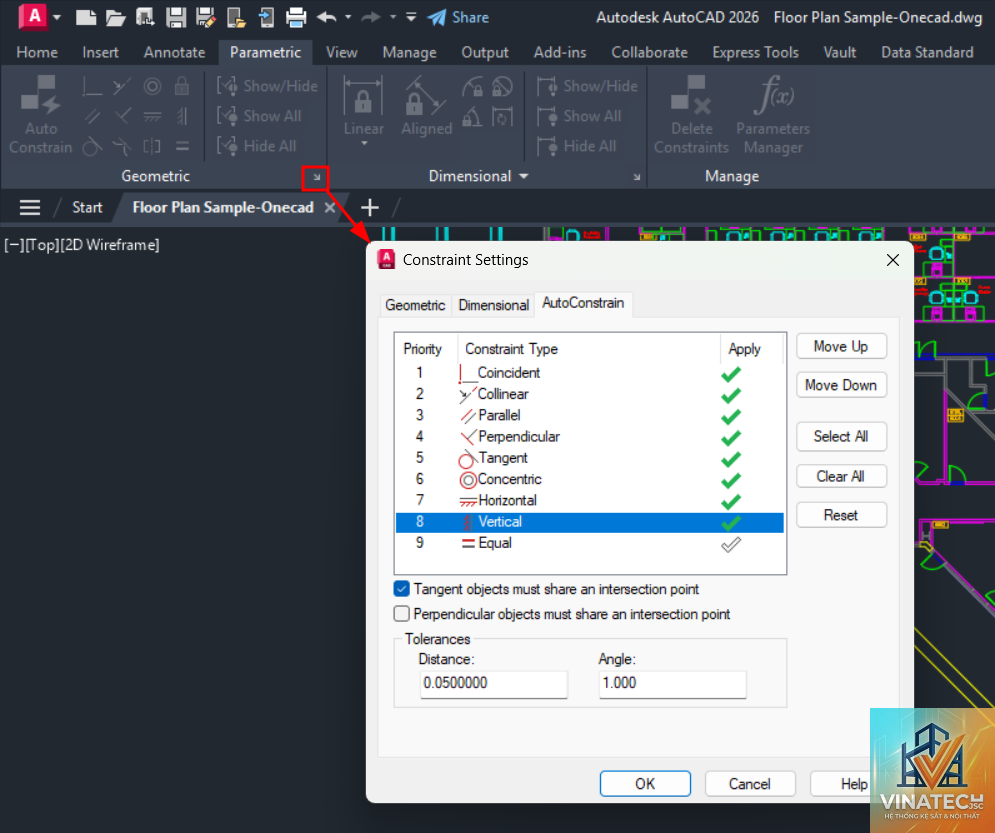Click the Concentric constraint icon in ribbon
This screenshot has width=995, height=833.
point(152,86)
